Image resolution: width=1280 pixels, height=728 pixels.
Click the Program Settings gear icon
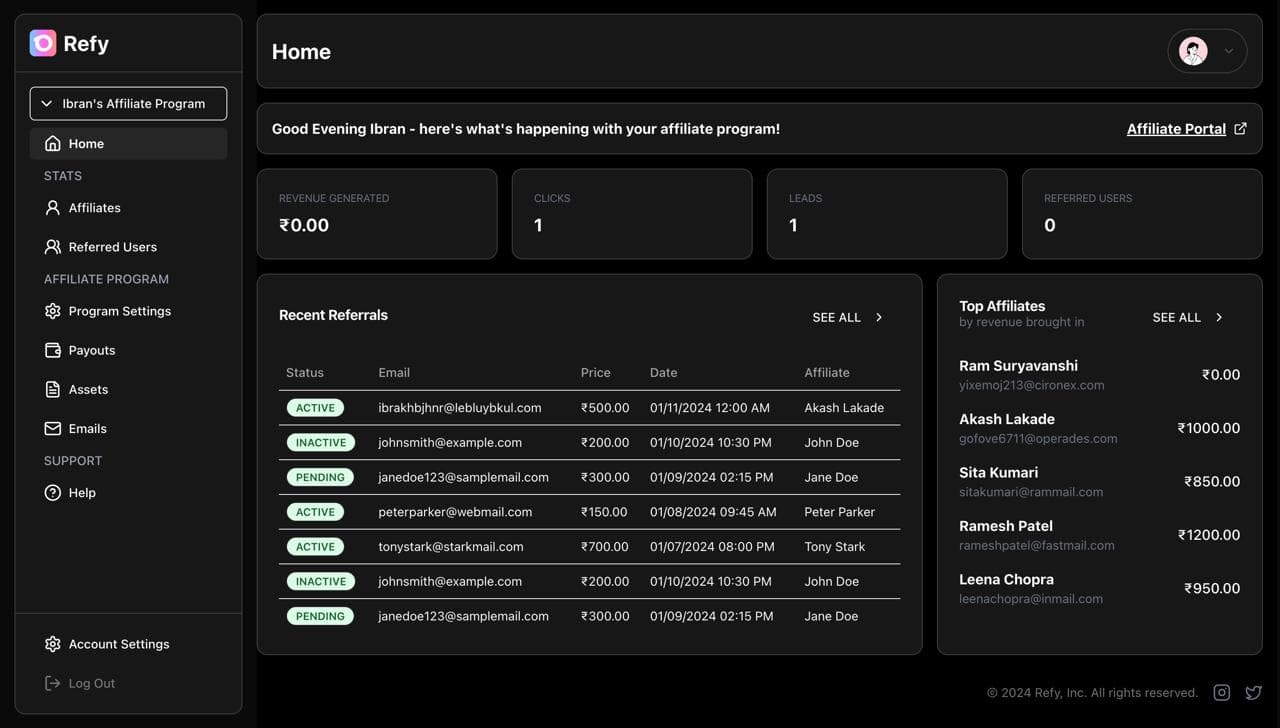pos(53,311)
